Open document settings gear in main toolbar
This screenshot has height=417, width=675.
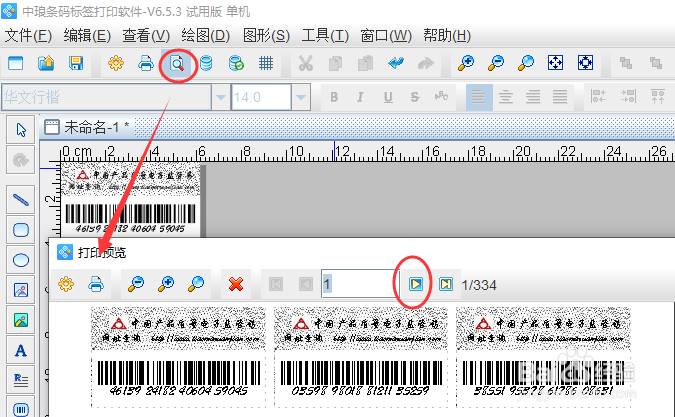click(x=116, y=63)
